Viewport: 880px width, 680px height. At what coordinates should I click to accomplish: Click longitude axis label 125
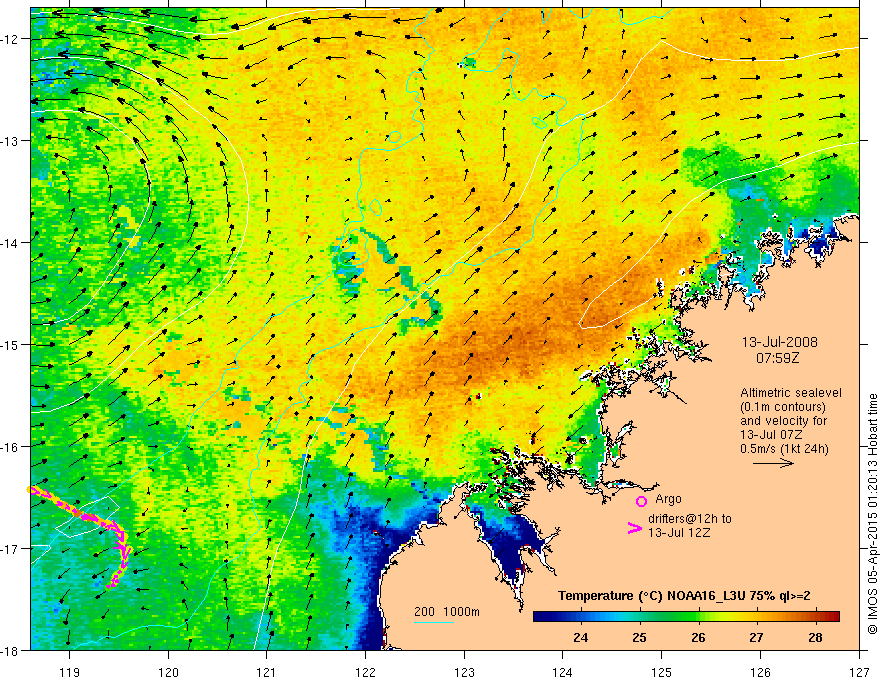point(662,673)
